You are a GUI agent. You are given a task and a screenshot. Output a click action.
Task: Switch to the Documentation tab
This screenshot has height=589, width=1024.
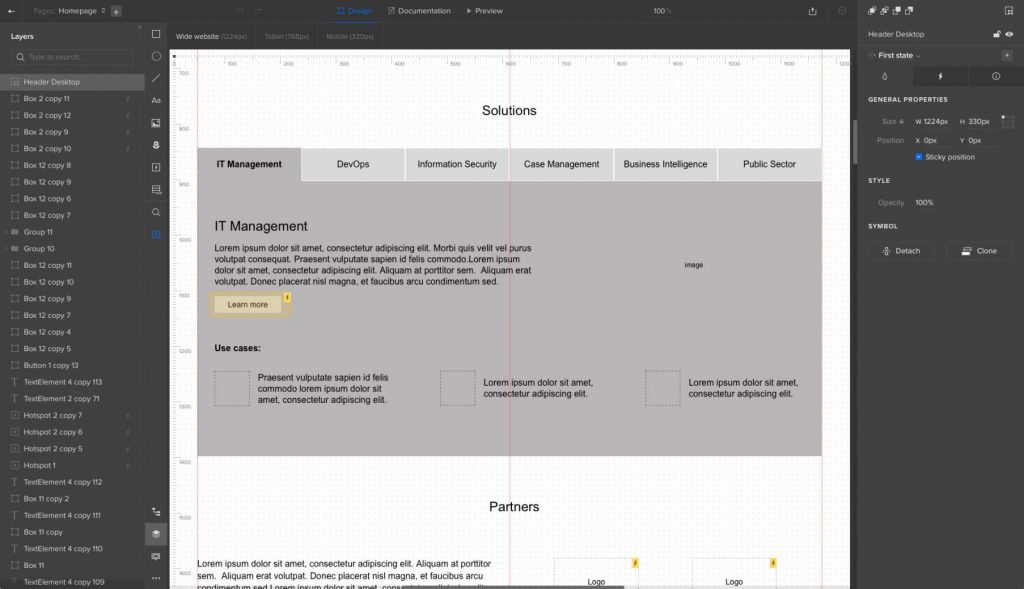419,11
